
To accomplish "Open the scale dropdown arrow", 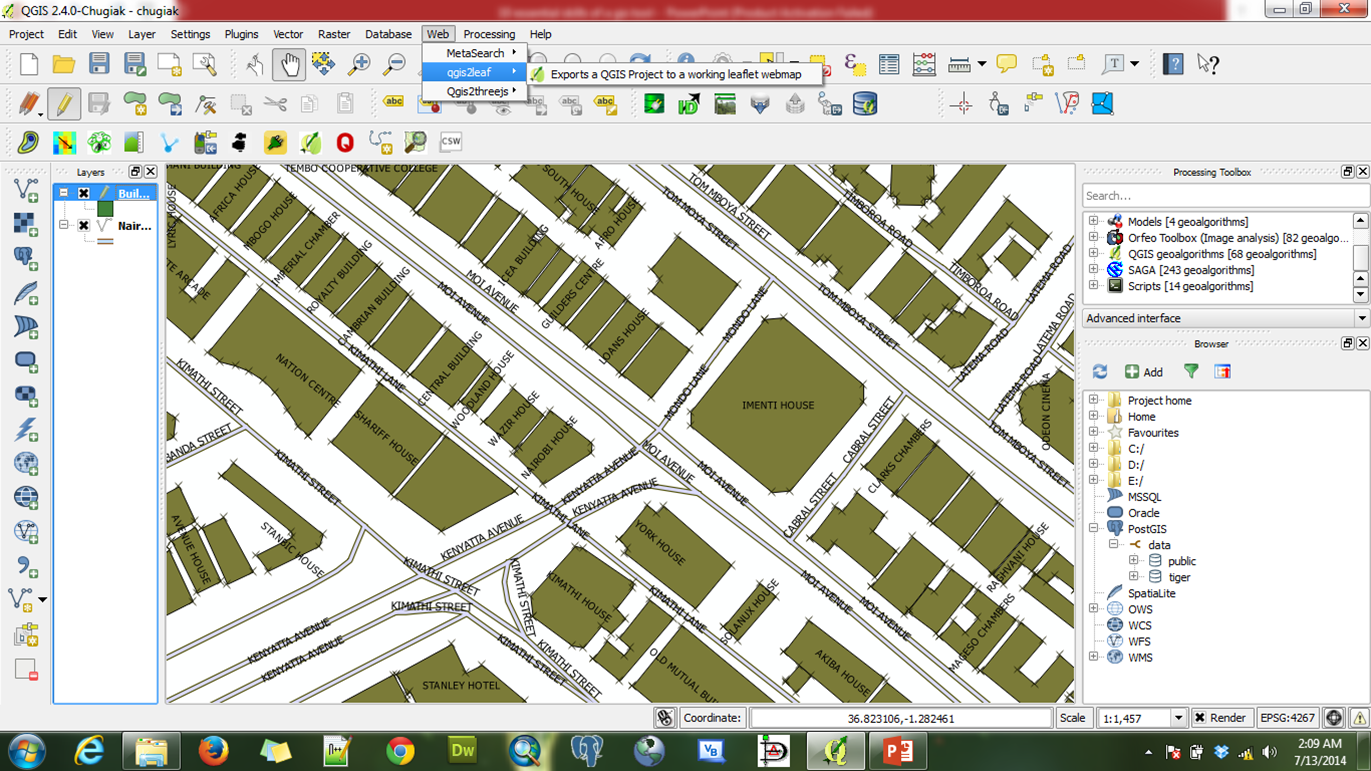I will [1178, 718].
